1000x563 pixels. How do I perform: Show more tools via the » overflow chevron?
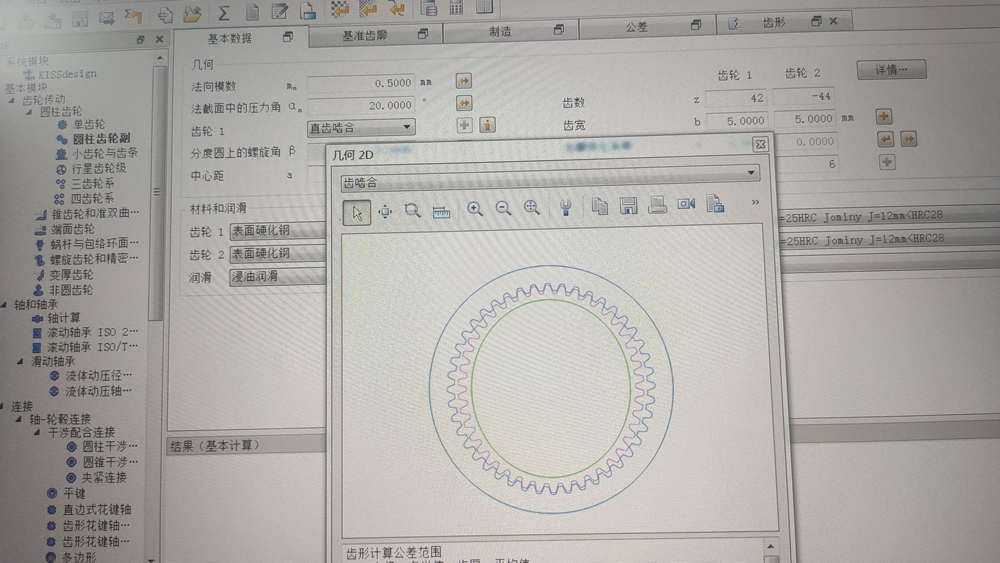[x=755, y=202]
